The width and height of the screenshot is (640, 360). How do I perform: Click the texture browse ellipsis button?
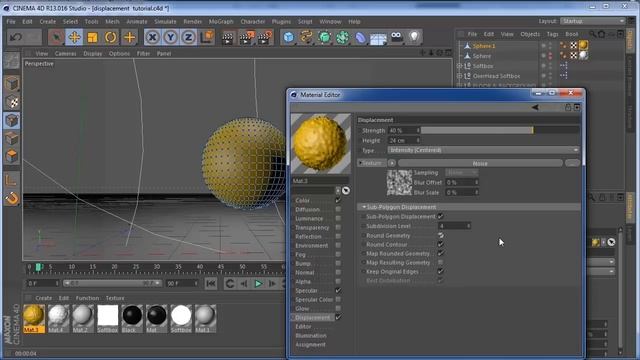click(572, 163)
